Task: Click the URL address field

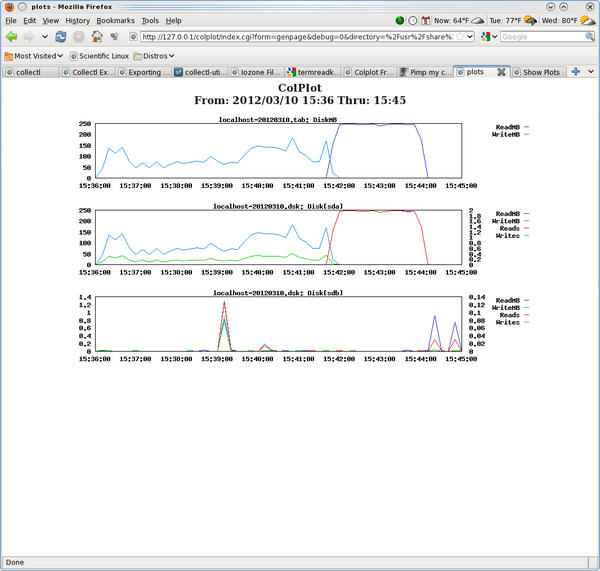Action: [298, 37]
